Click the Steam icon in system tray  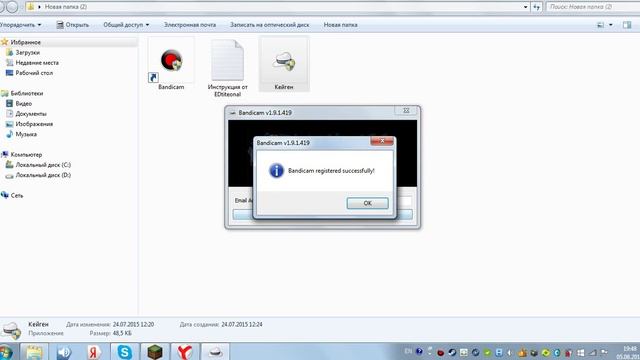click(x=452, y=352)
